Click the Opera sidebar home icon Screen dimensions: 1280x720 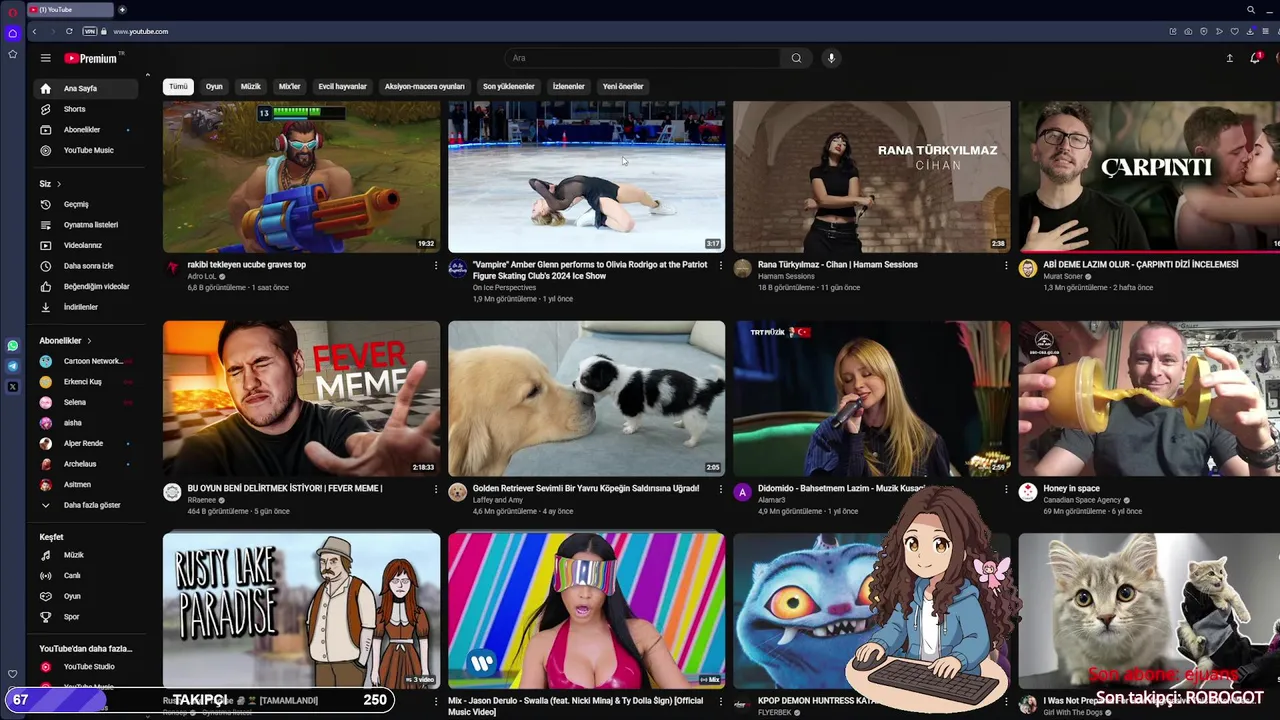[12, 33]
